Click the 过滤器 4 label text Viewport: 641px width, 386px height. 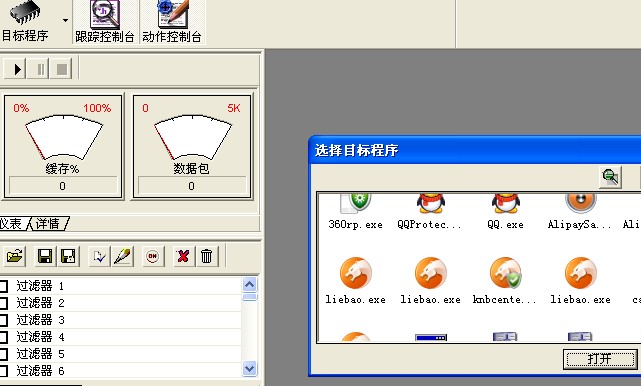[x=40, y=337]
